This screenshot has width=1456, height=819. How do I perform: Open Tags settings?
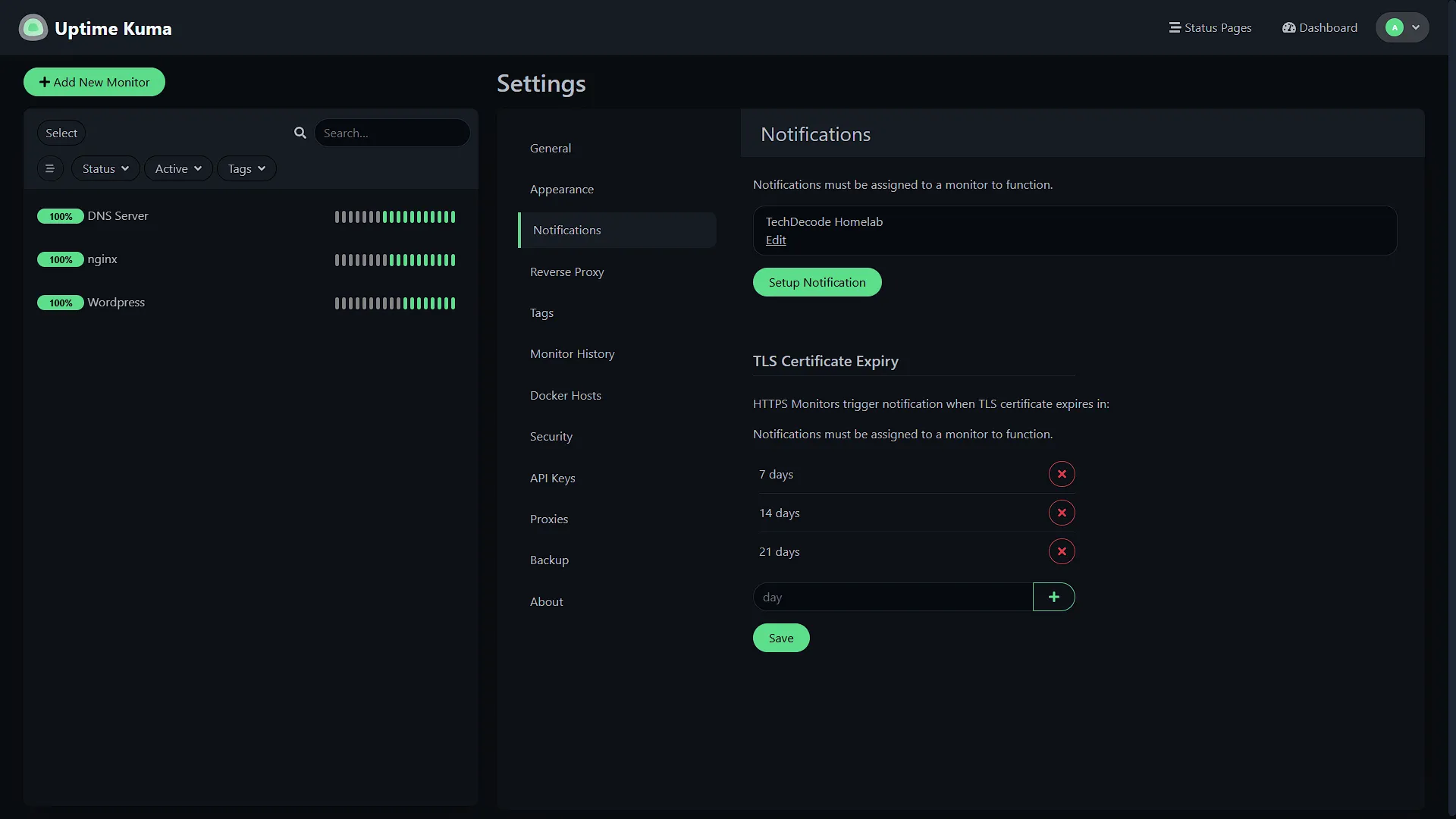617,312
